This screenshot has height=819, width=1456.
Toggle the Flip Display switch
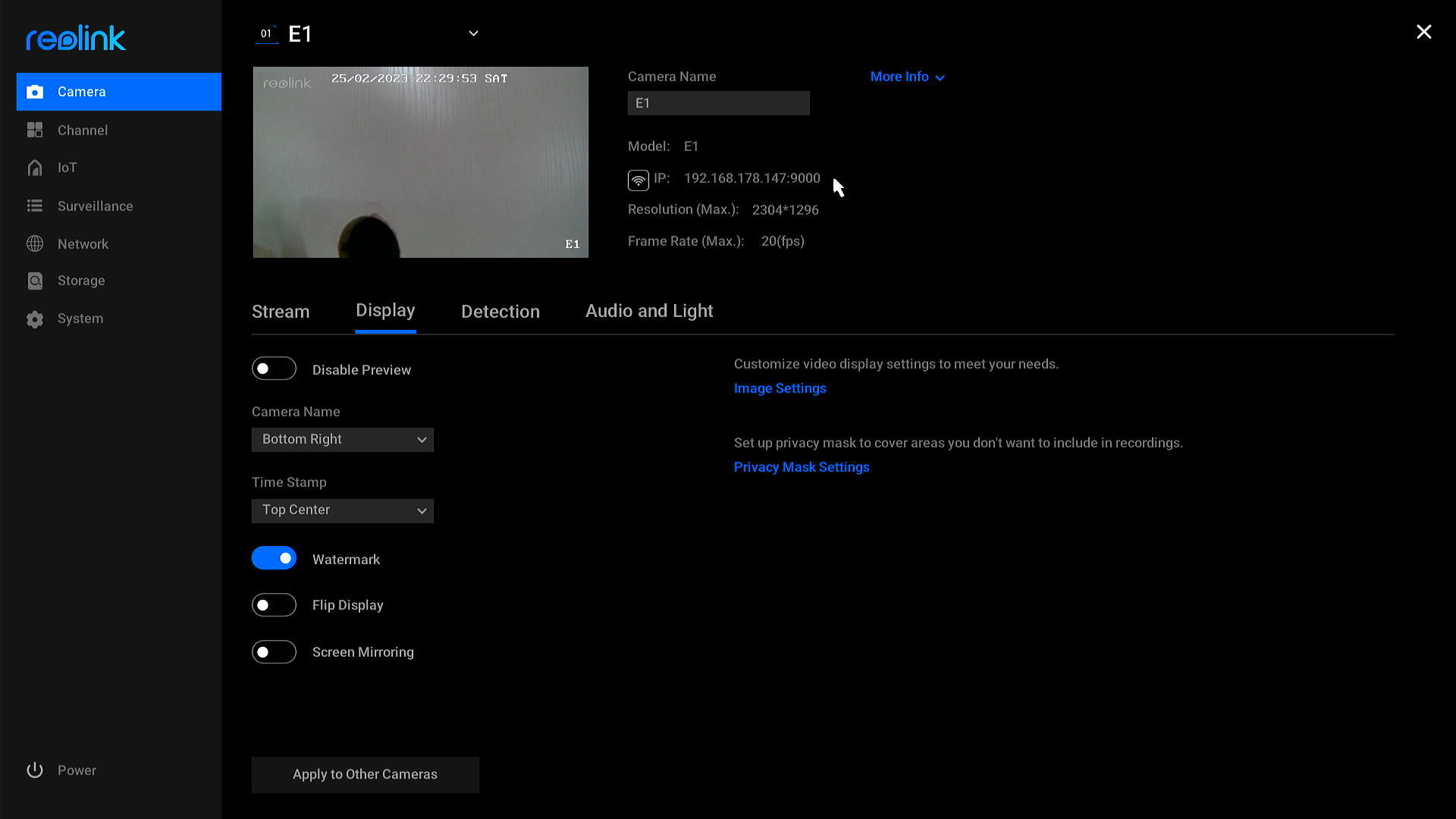[275, 605]
